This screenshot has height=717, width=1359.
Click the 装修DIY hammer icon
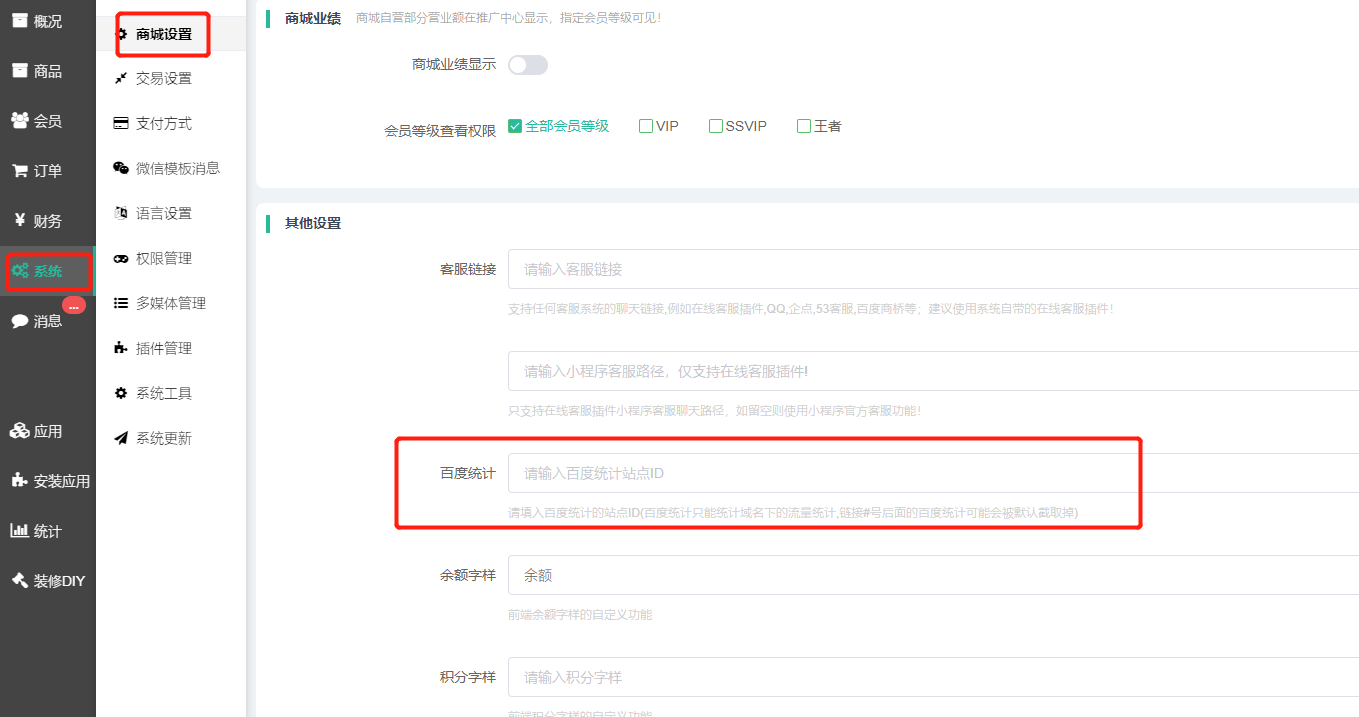coord(19,581)
